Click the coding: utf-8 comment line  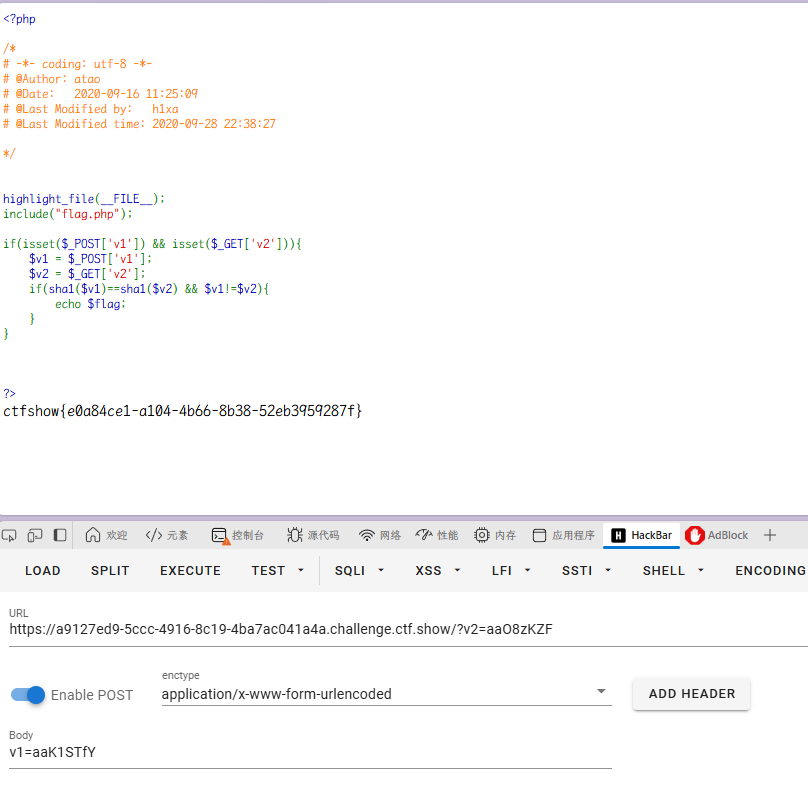pyautogui.click(x=77, y=64)
